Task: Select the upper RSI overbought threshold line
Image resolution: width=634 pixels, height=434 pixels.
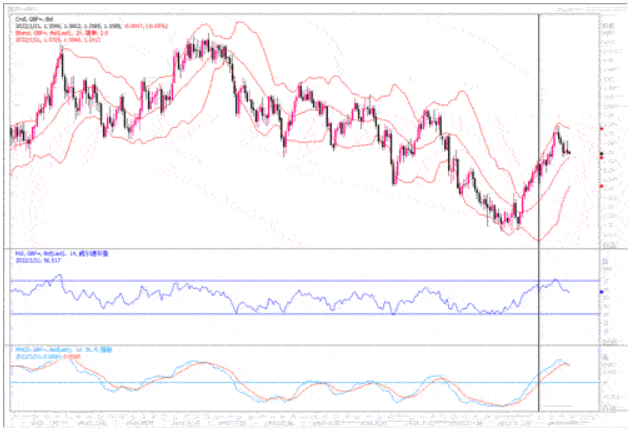Action: coord(300,281)
